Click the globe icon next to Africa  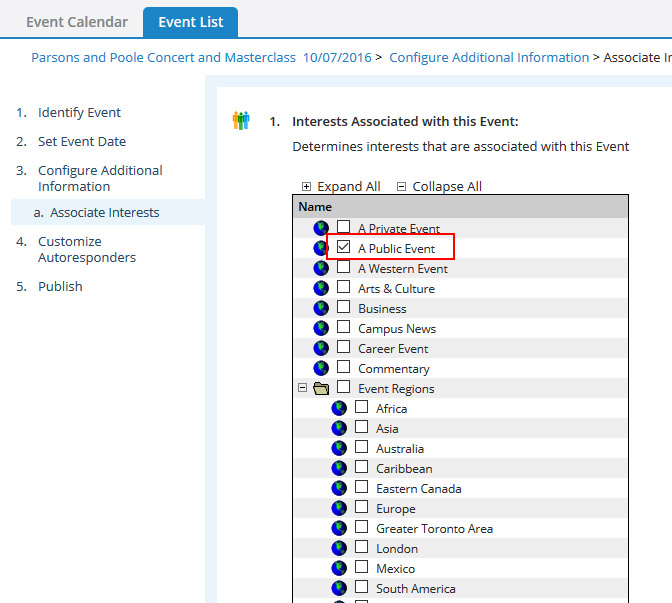pyautogui.click(x=339, y=408)
